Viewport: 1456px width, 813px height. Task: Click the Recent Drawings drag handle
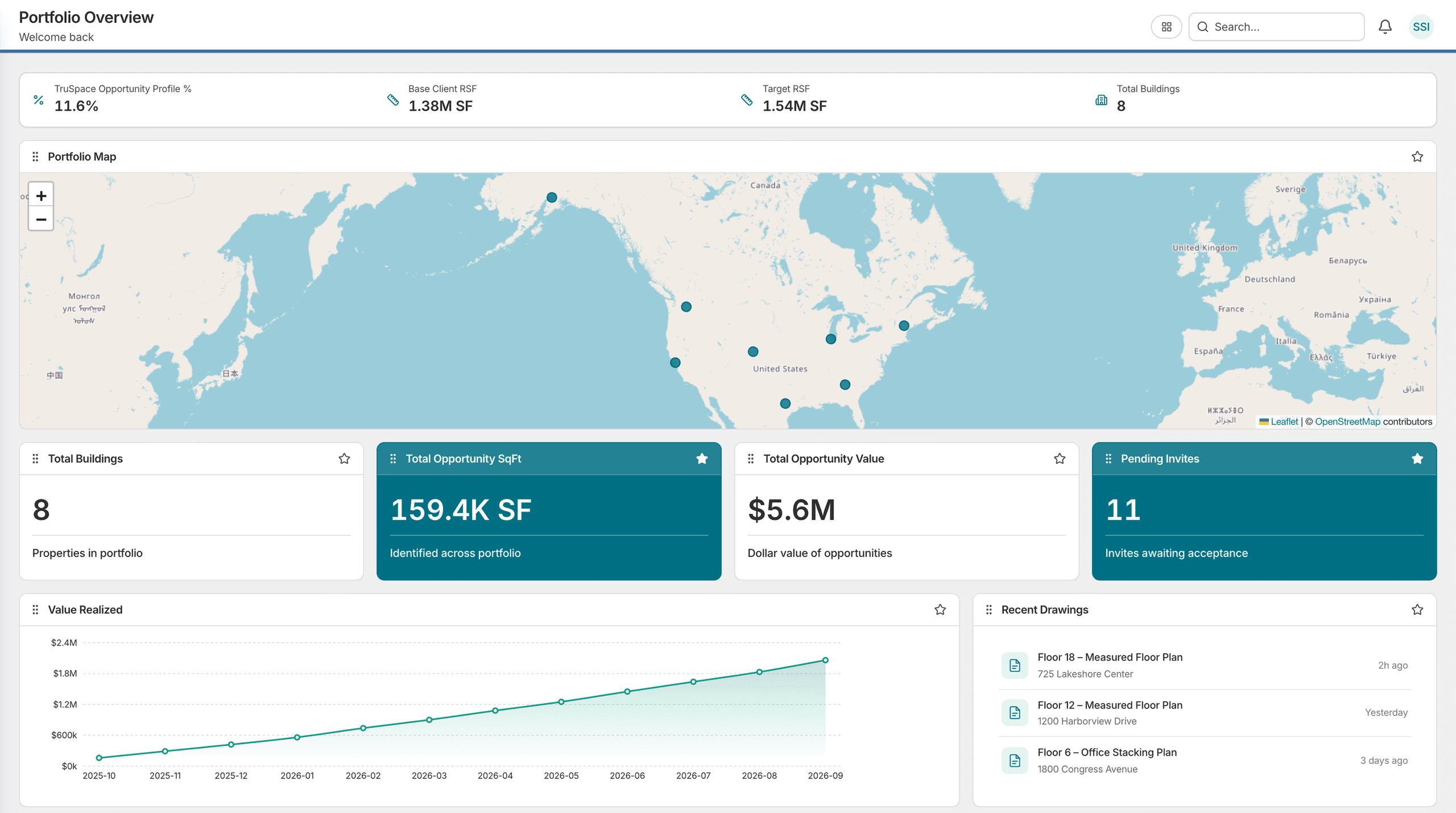[988, 610]
